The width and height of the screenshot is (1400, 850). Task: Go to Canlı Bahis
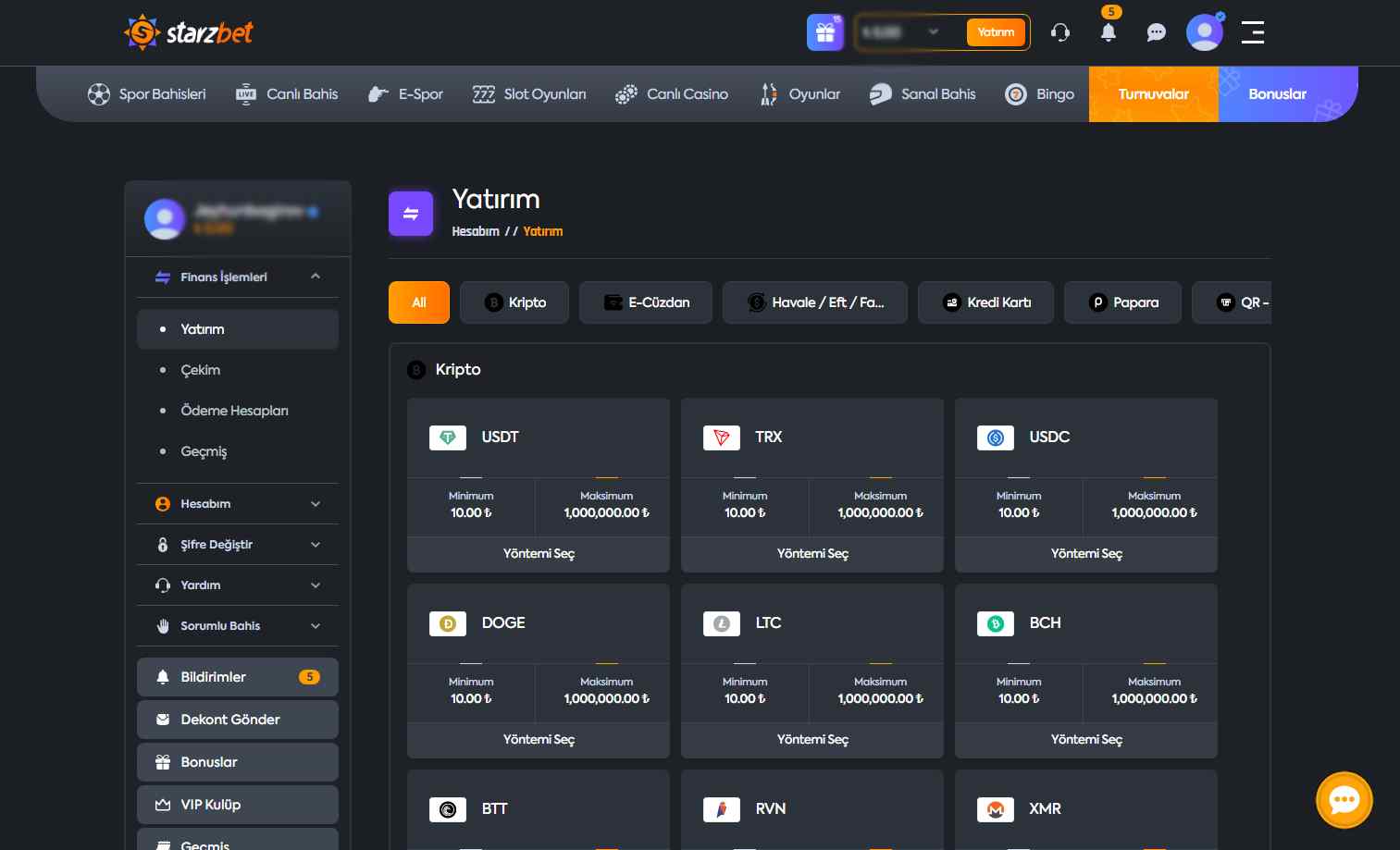point(287,94)
